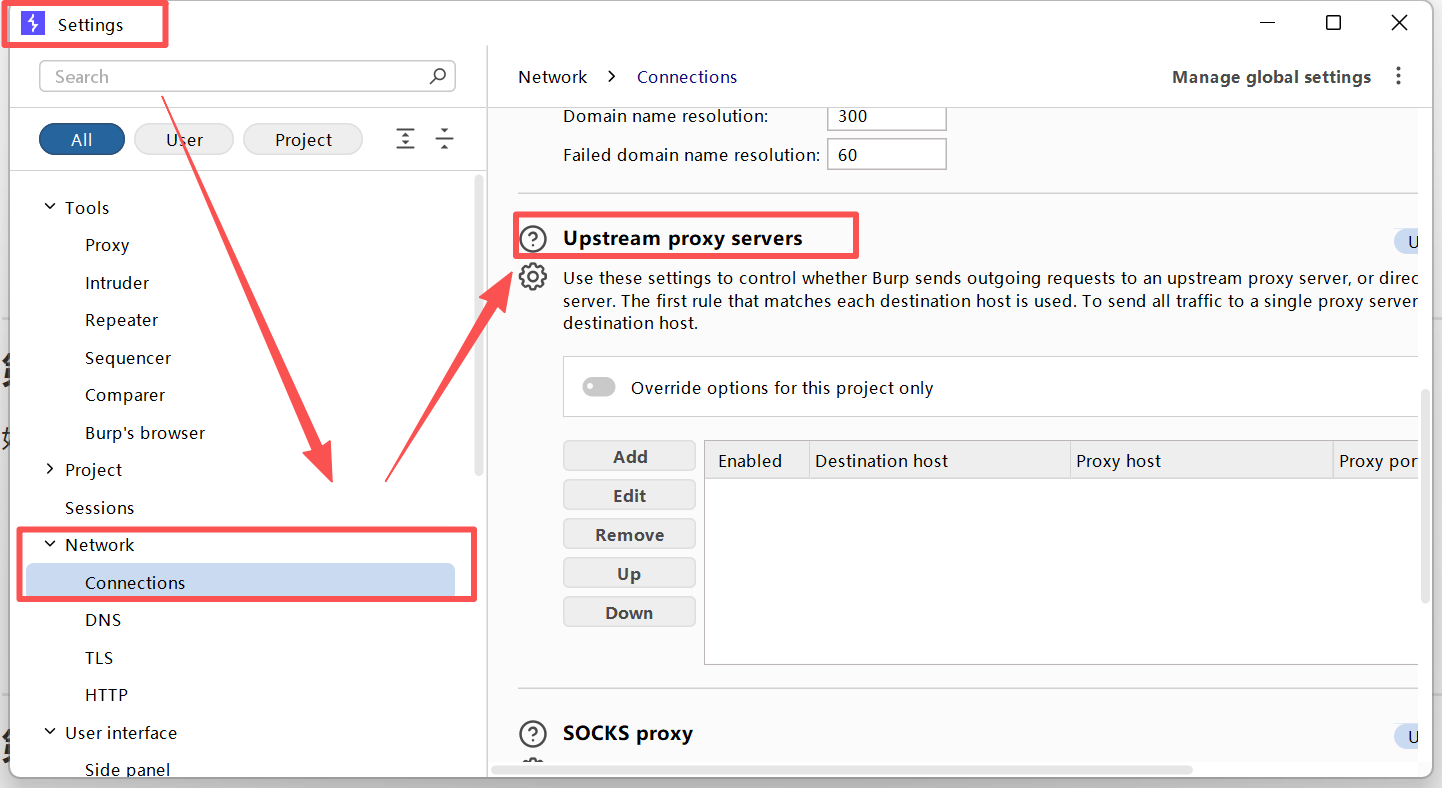Click the gear icon under Upstream proxy servers

(x=533, y=277)
